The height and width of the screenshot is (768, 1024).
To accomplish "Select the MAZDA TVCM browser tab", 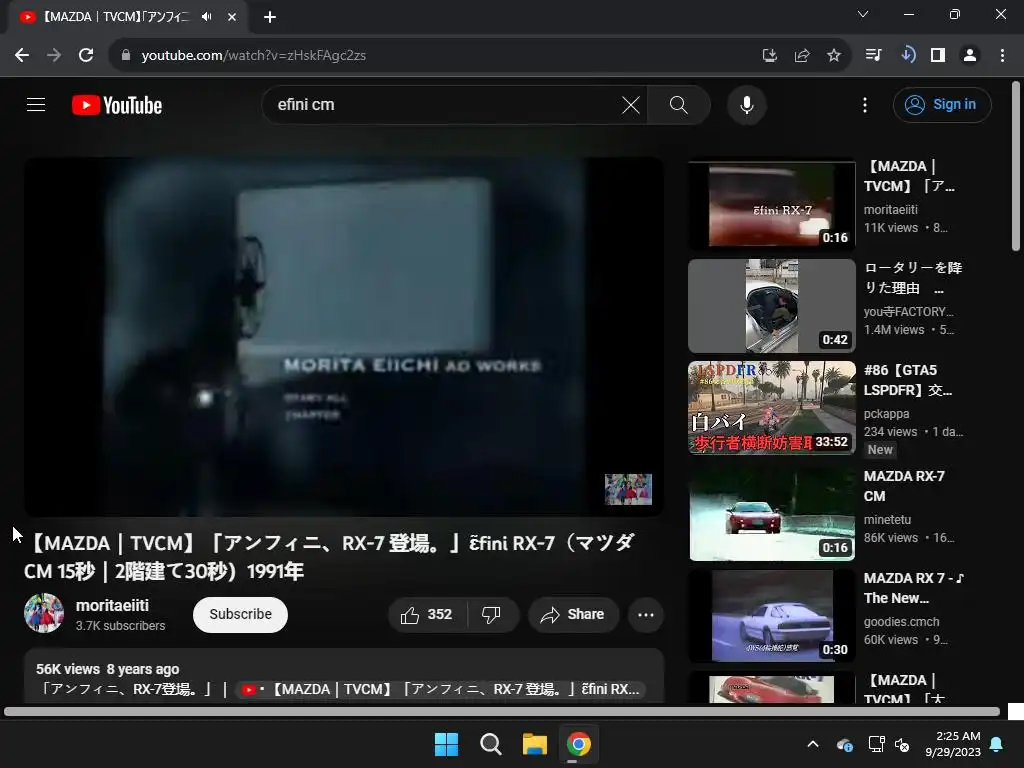I will click(x=128, y=17).
